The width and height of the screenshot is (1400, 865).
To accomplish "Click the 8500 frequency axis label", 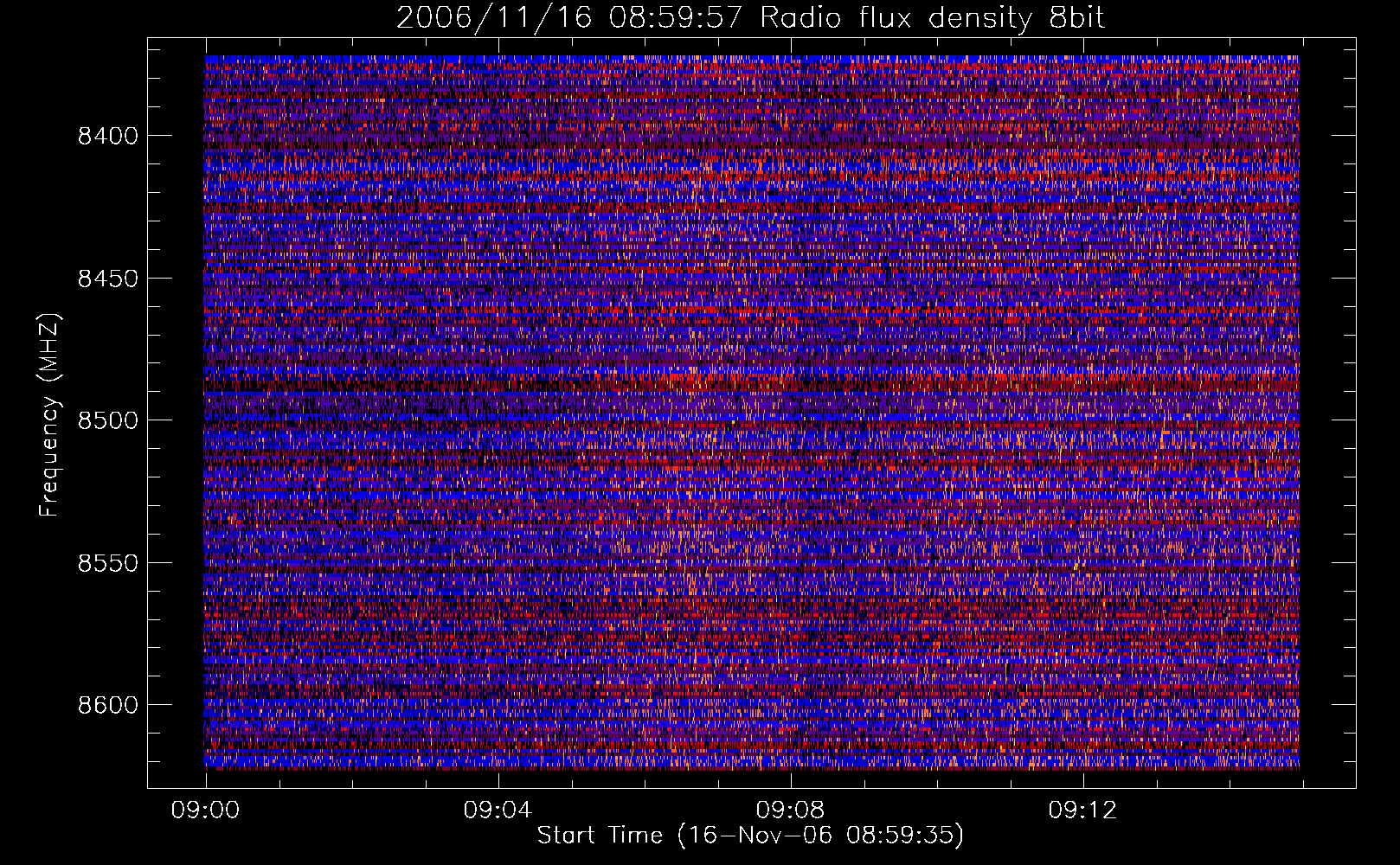I will click(x=108, y=420).
